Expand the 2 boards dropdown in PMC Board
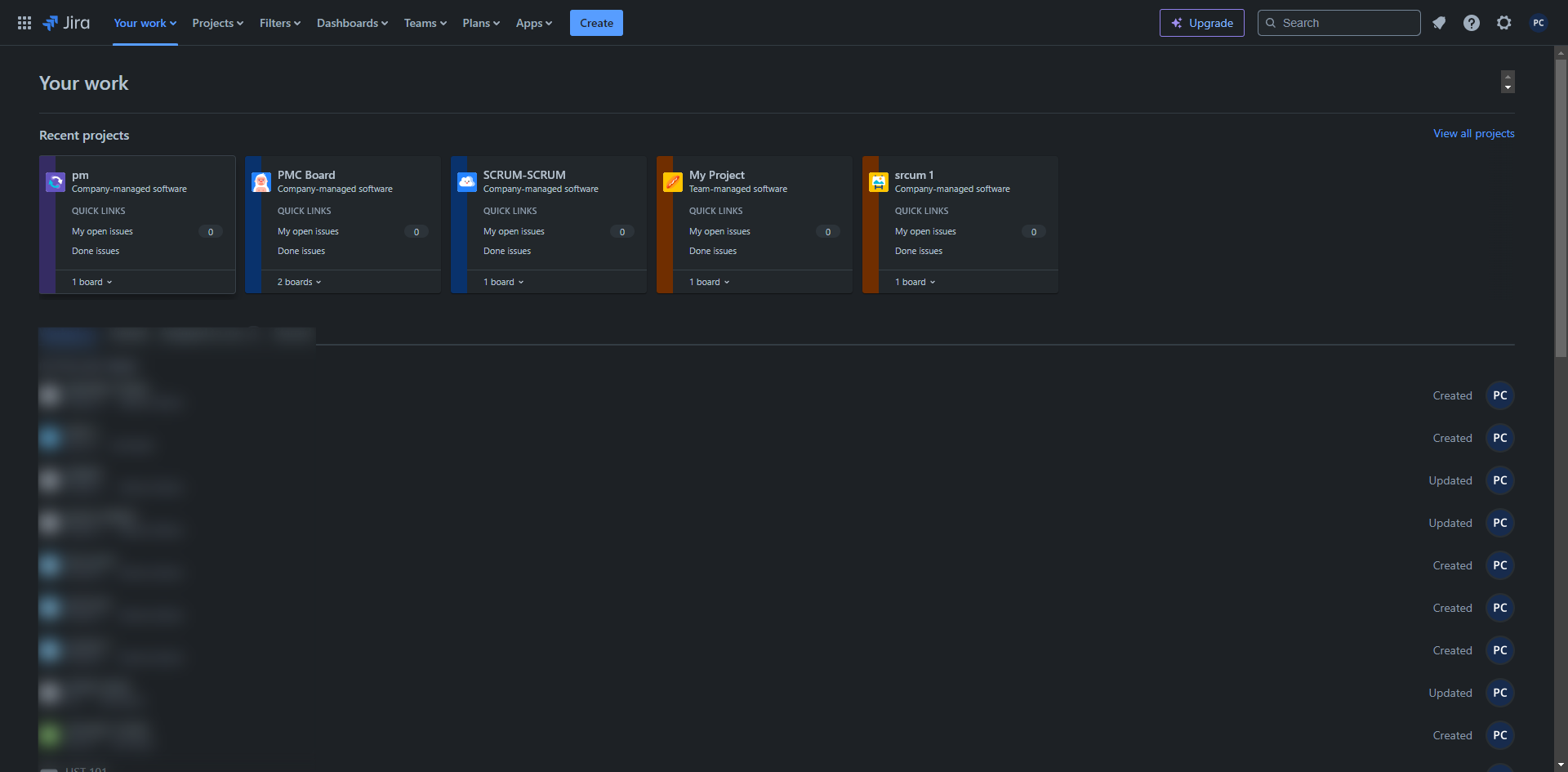This screenshot has height=772, width=1568. pos(300,282)
